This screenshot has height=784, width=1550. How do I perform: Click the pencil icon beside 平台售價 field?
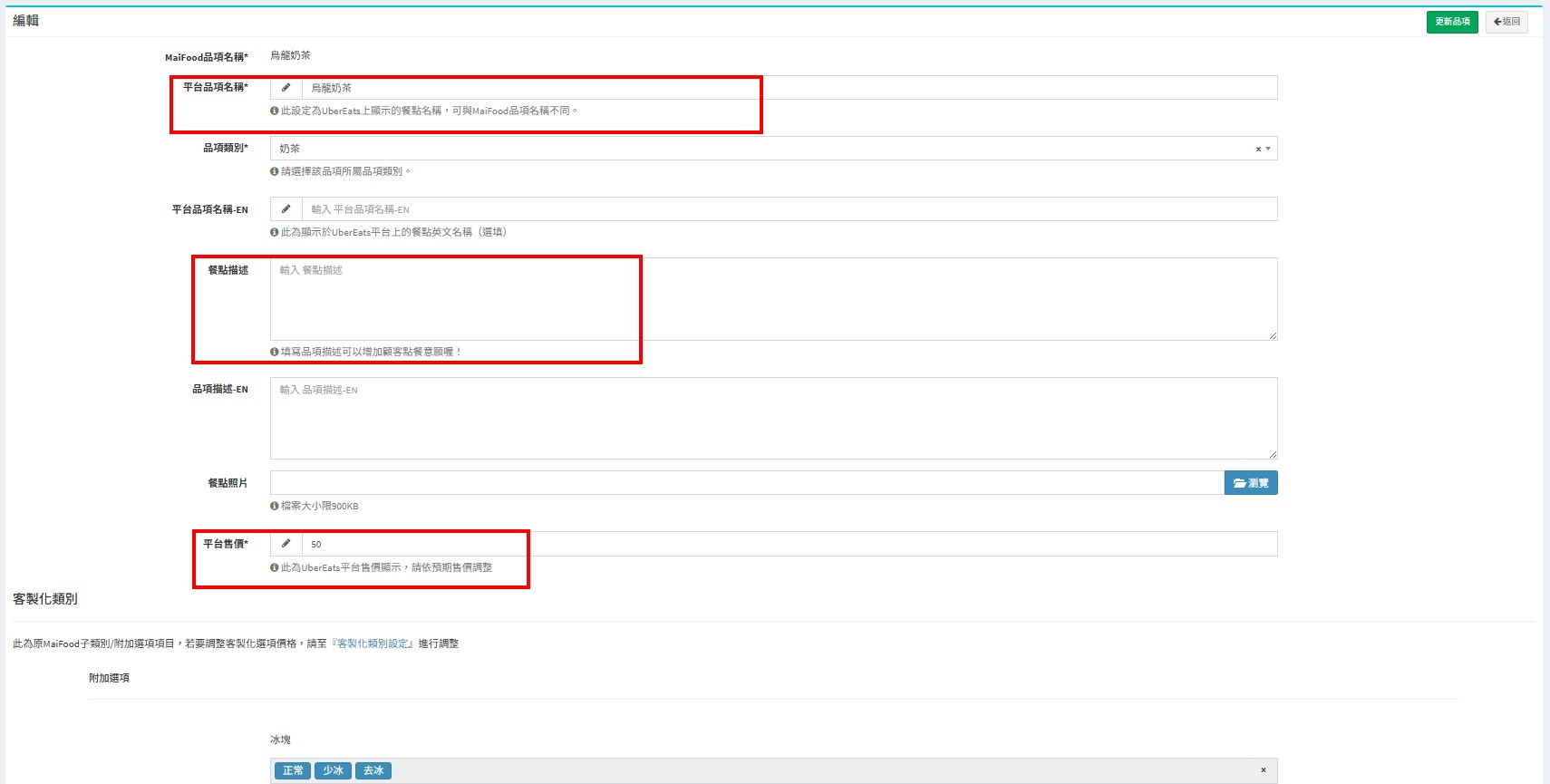pos(286,544)
